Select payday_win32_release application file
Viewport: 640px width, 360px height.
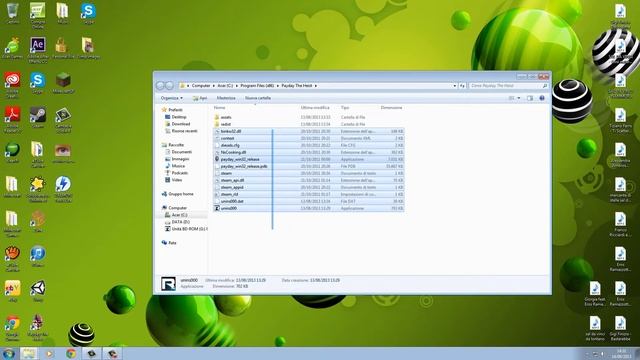click(309, 159)
